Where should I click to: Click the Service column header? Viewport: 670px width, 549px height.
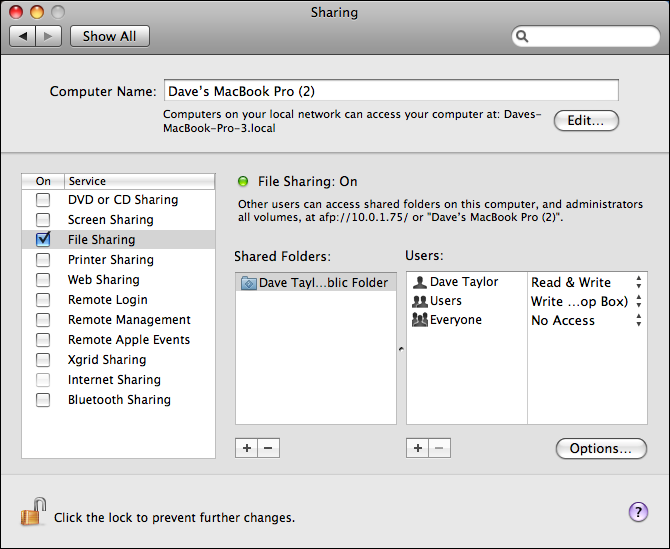(139, 181)
